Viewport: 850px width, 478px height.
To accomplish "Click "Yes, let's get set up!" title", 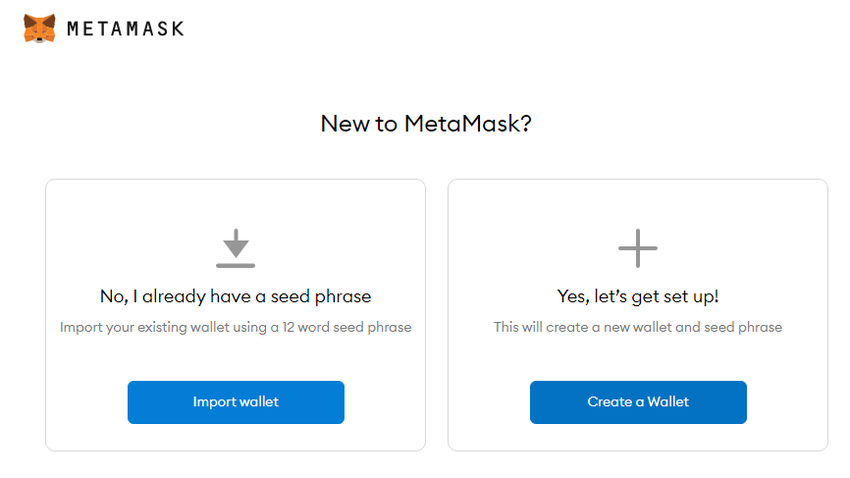I will click(x=638, y=296).
